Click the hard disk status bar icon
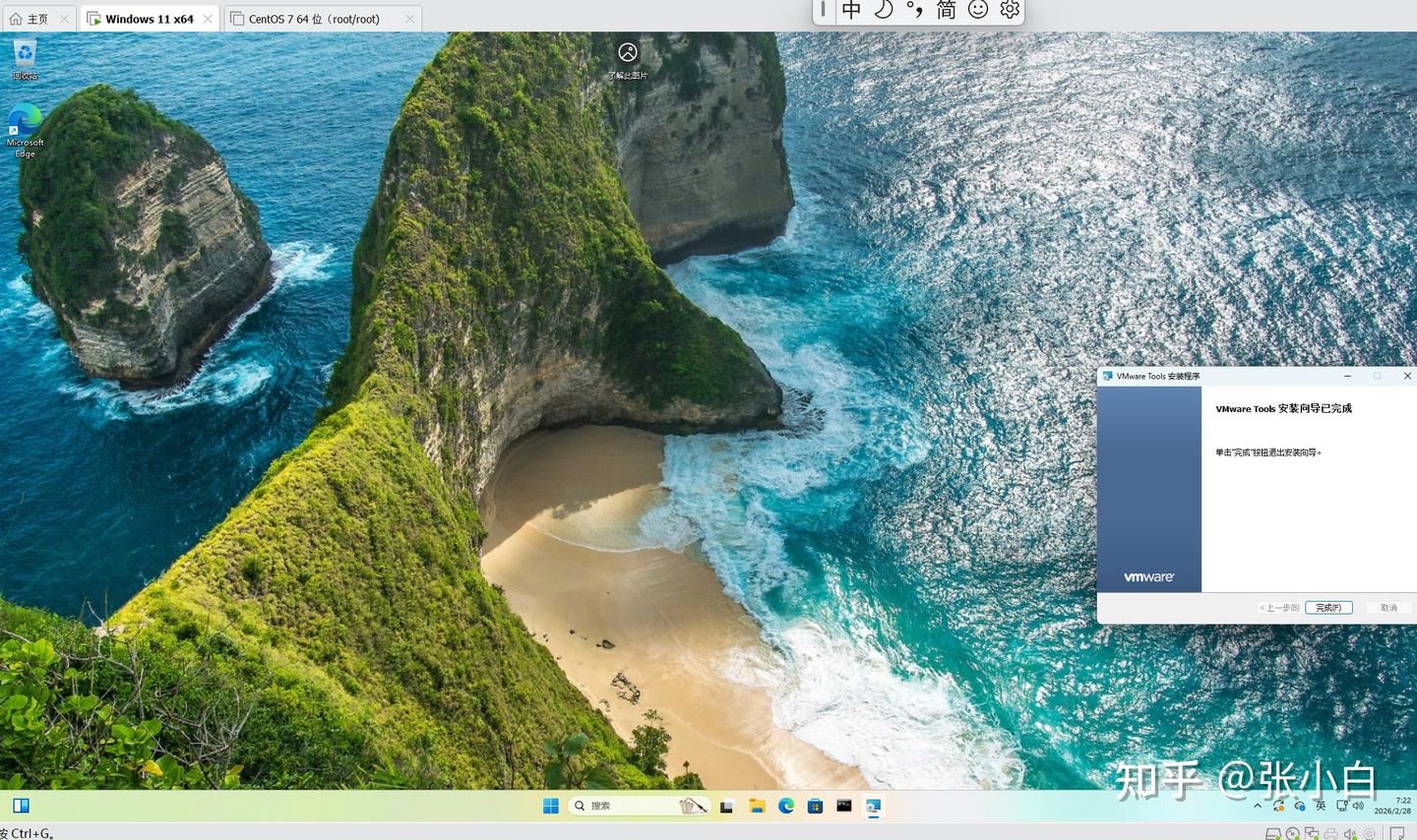1417x840 pixels. [1272, 833]
